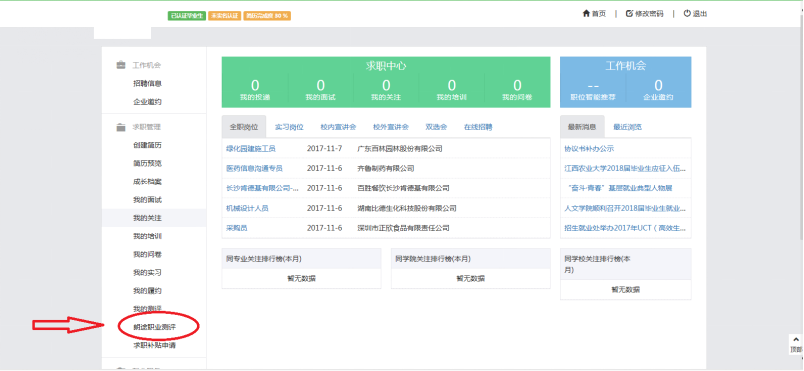
Task: Select the 双选会 tab
Action: 436,127
